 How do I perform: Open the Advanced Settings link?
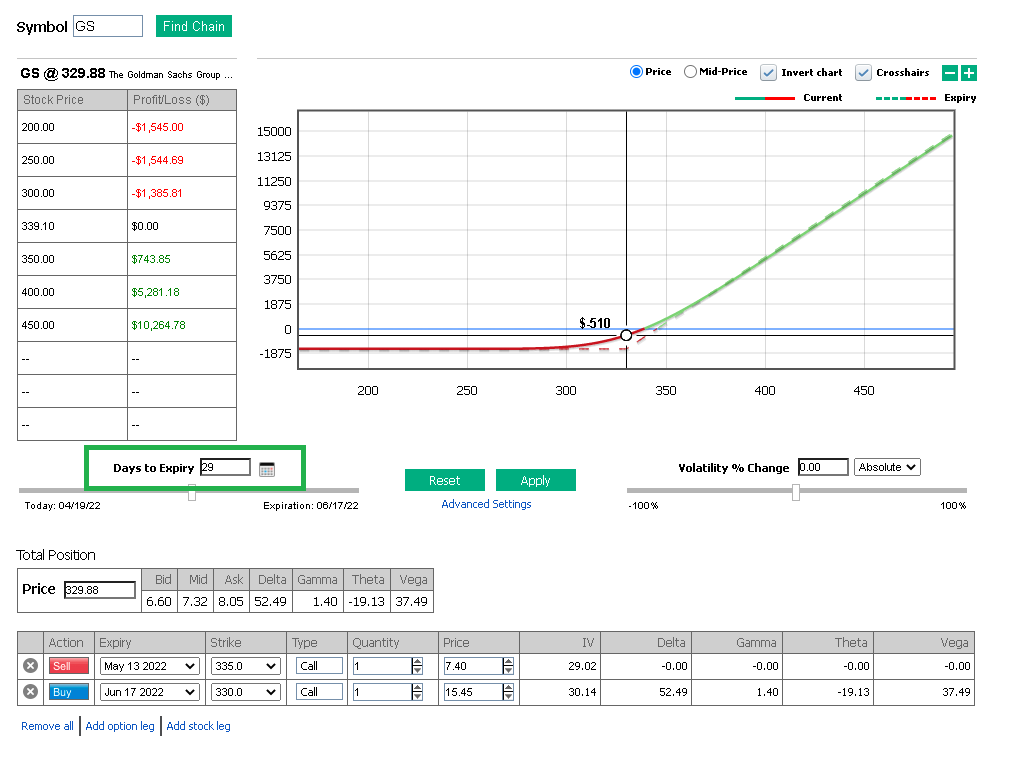click(486, 504)
